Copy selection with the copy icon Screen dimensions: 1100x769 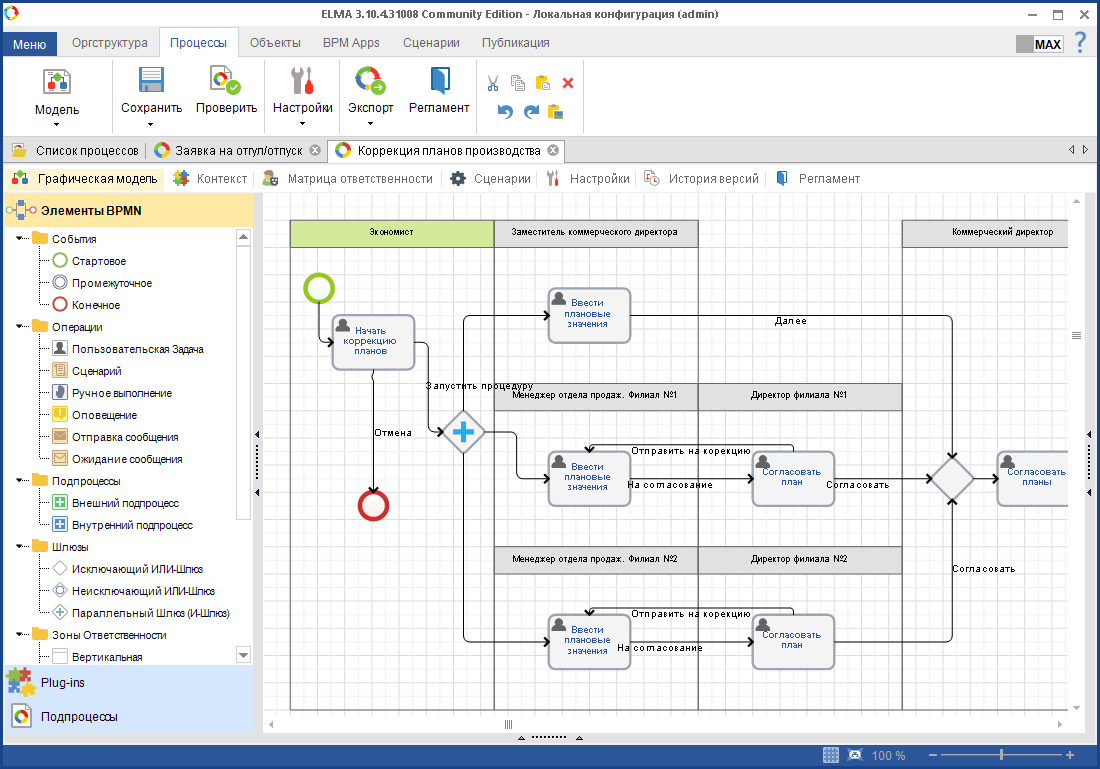tap(518, 83)
